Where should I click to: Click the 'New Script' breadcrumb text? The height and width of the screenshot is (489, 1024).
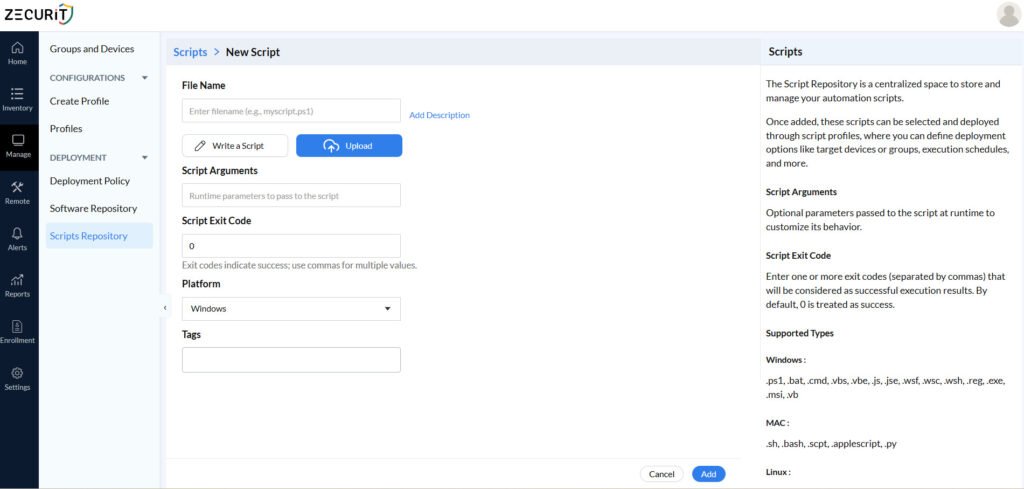coord(253,52)
